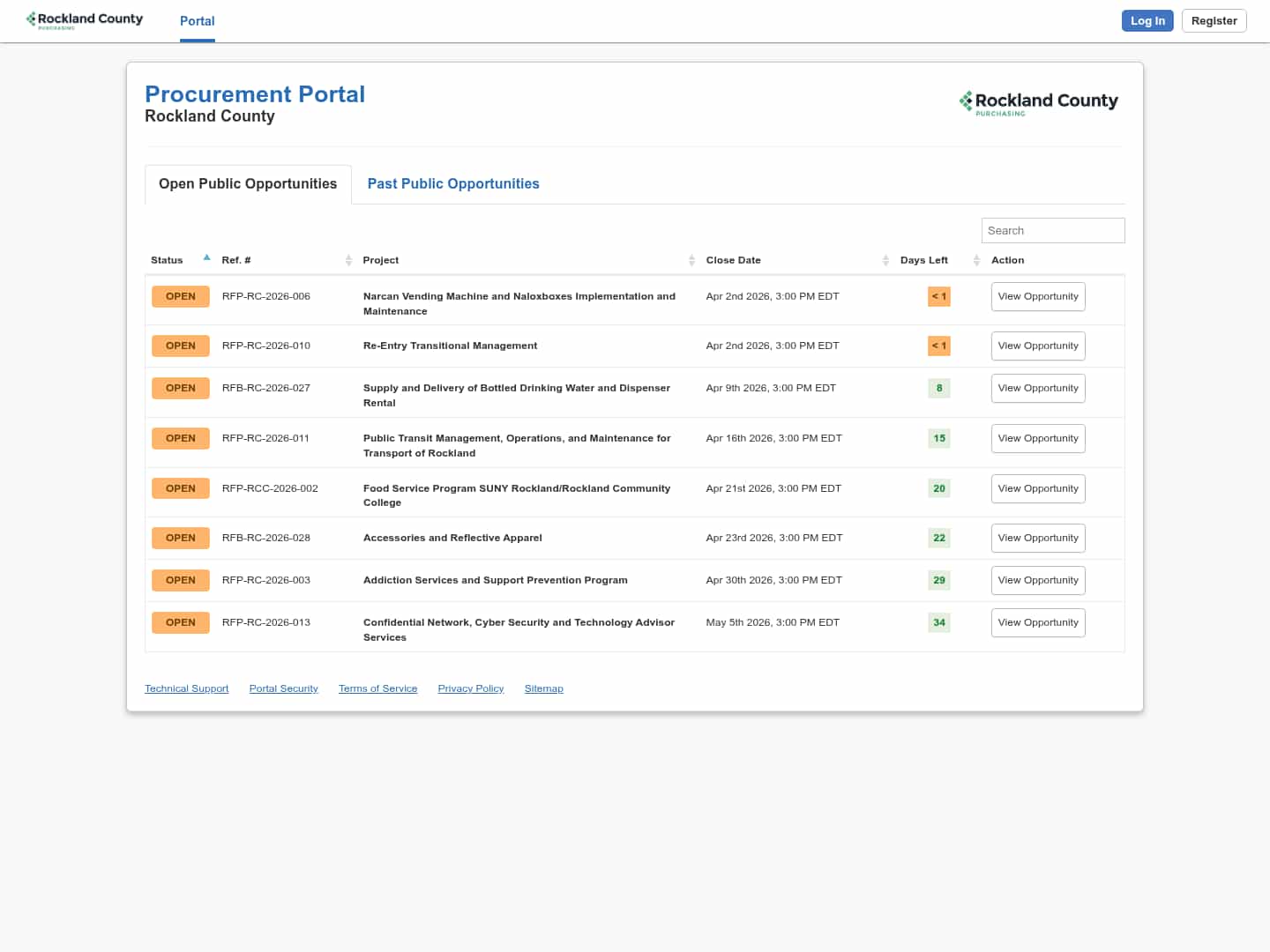Click the 34 days left badge
This screenshot has height=952, width=1270.
(x=938, y=622)
